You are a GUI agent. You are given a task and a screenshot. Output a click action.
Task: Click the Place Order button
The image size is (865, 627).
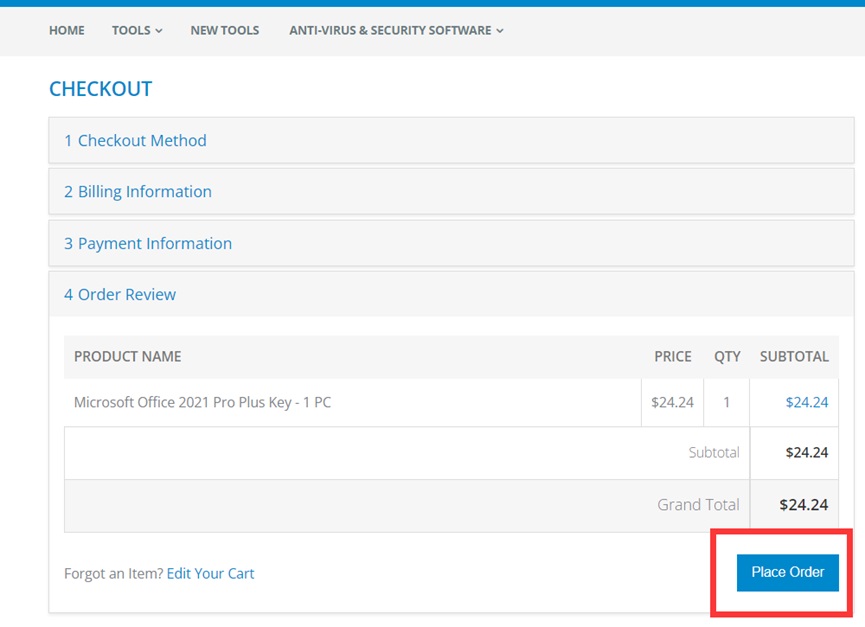[x=787, y=572]
